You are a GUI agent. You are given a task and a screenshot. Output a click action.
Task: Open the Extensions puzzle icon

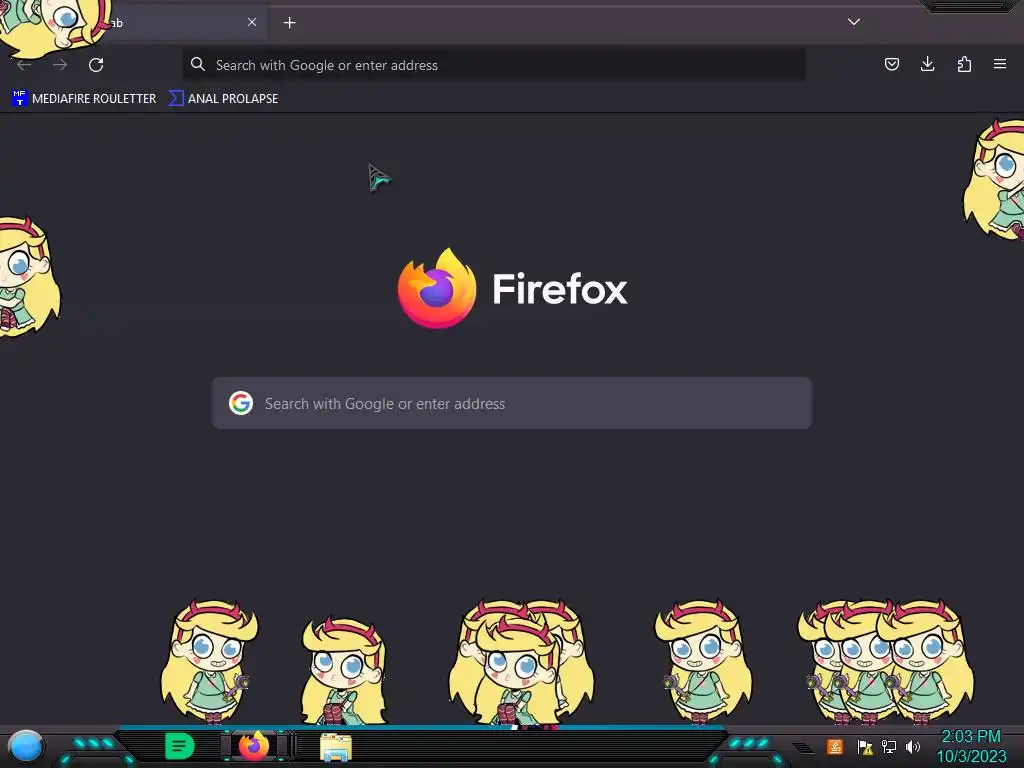coord(964,64)
